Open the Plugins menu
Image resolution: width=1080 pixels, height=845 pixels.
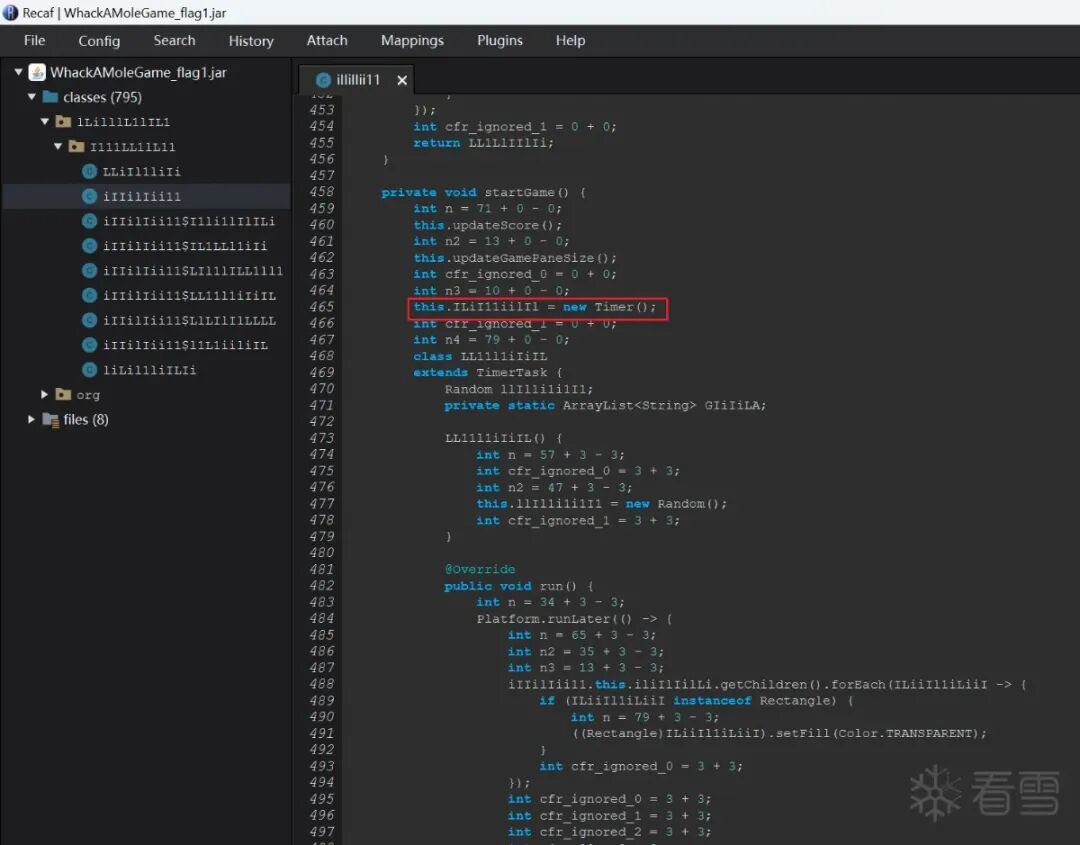pyautogui.click(x=499, y=41)
